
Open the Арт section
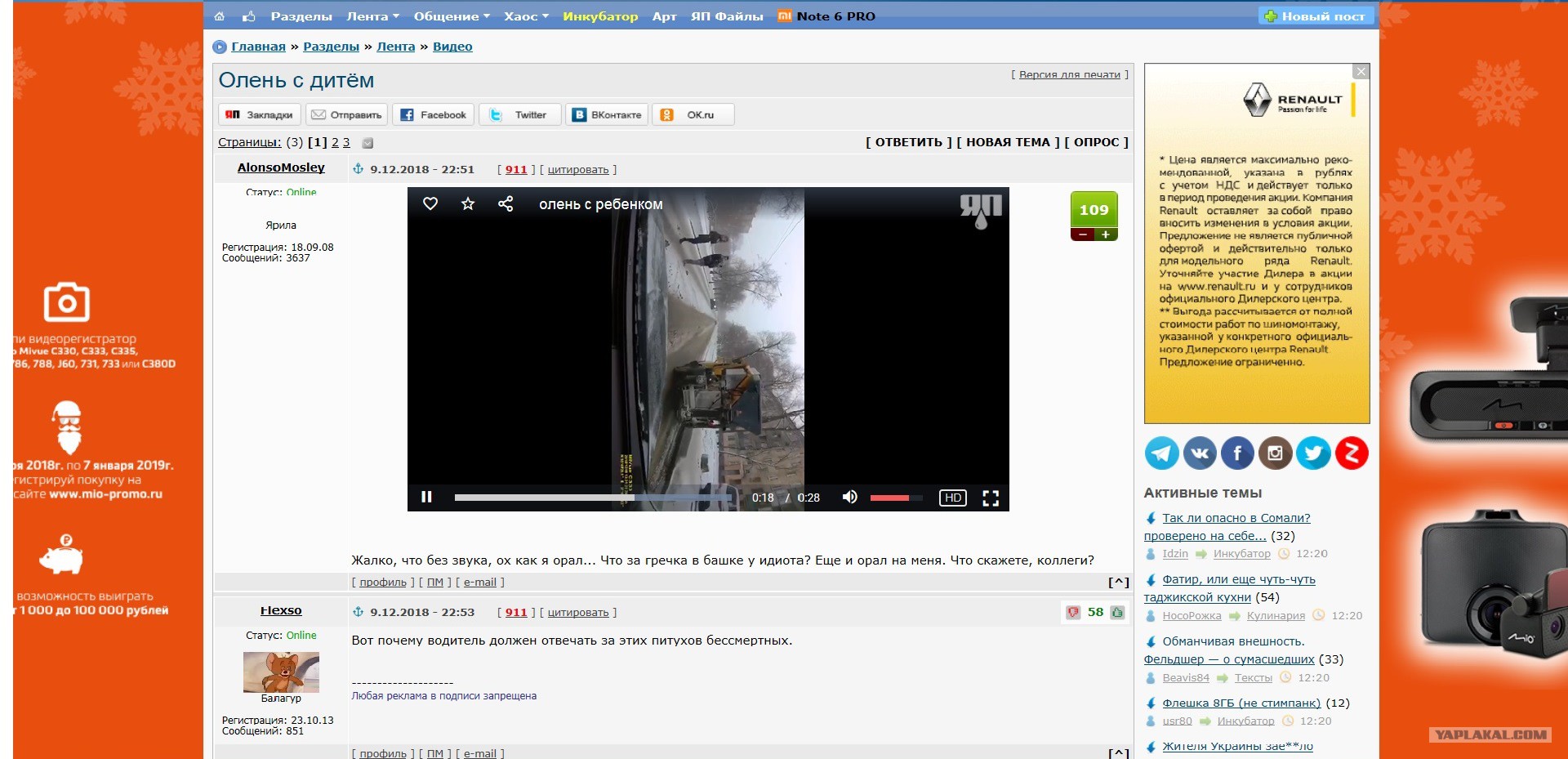tap(664, 16)
